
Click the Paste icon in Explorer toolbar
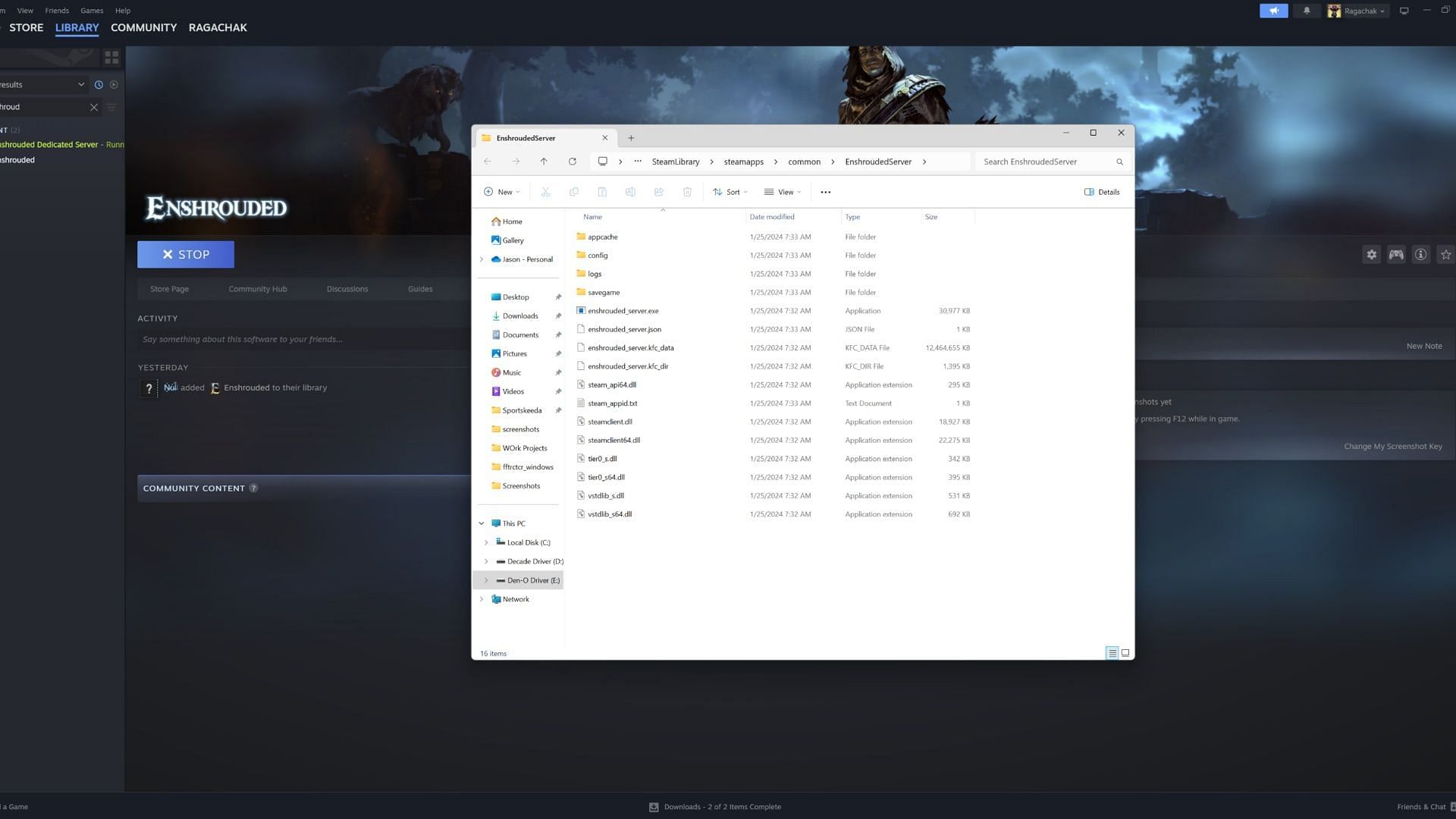click(602, 192)
